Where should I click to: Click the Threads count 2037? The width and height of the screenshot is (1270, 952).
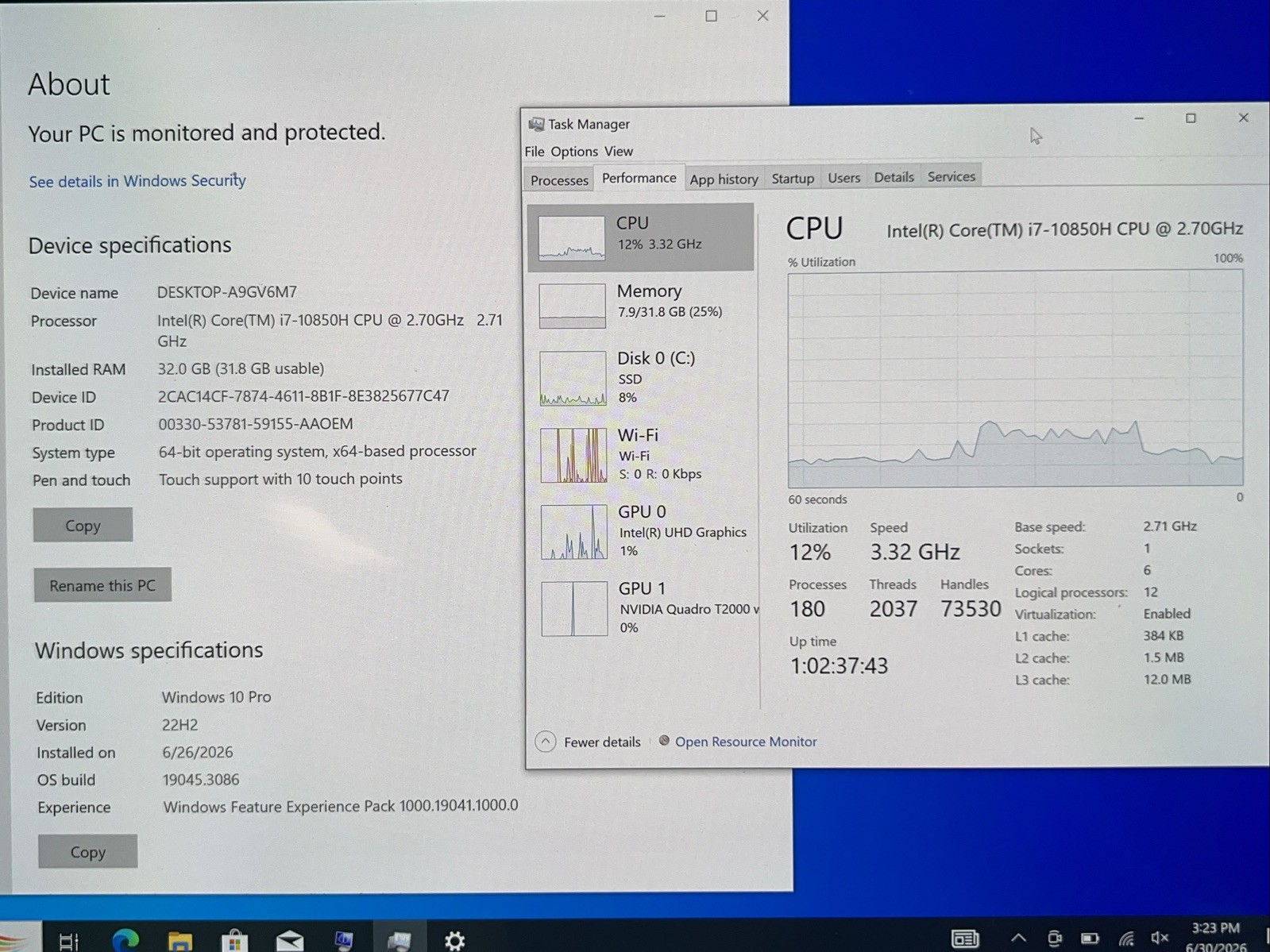894,609
